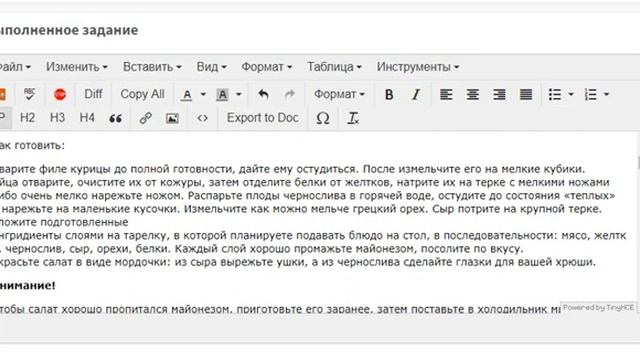Click the red stop-sign icon
The width and height of the screenshot is (640, 360).
(60, 94)
